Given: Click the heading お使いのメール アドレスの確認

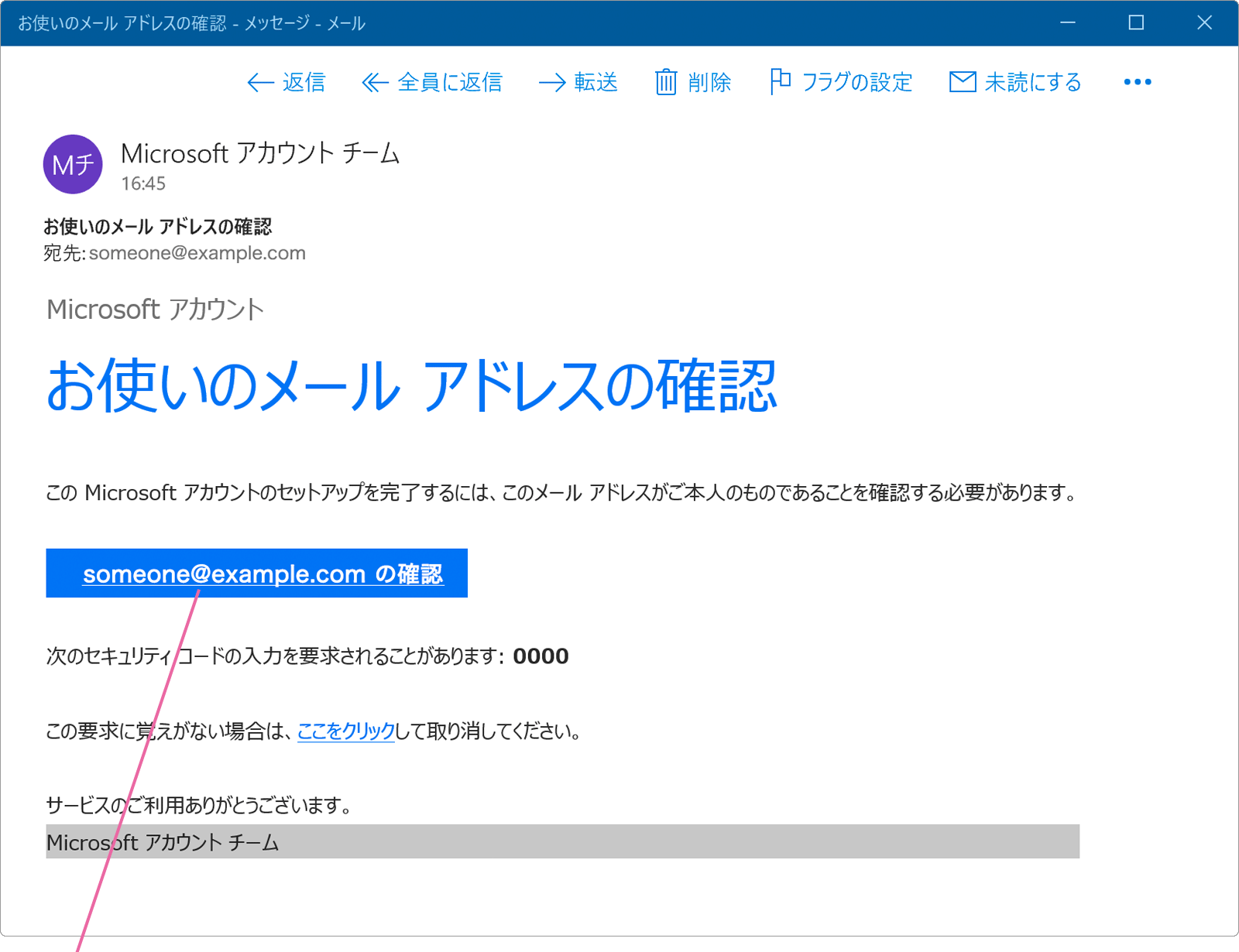Looking at the screenshot, I should [411, 386].
